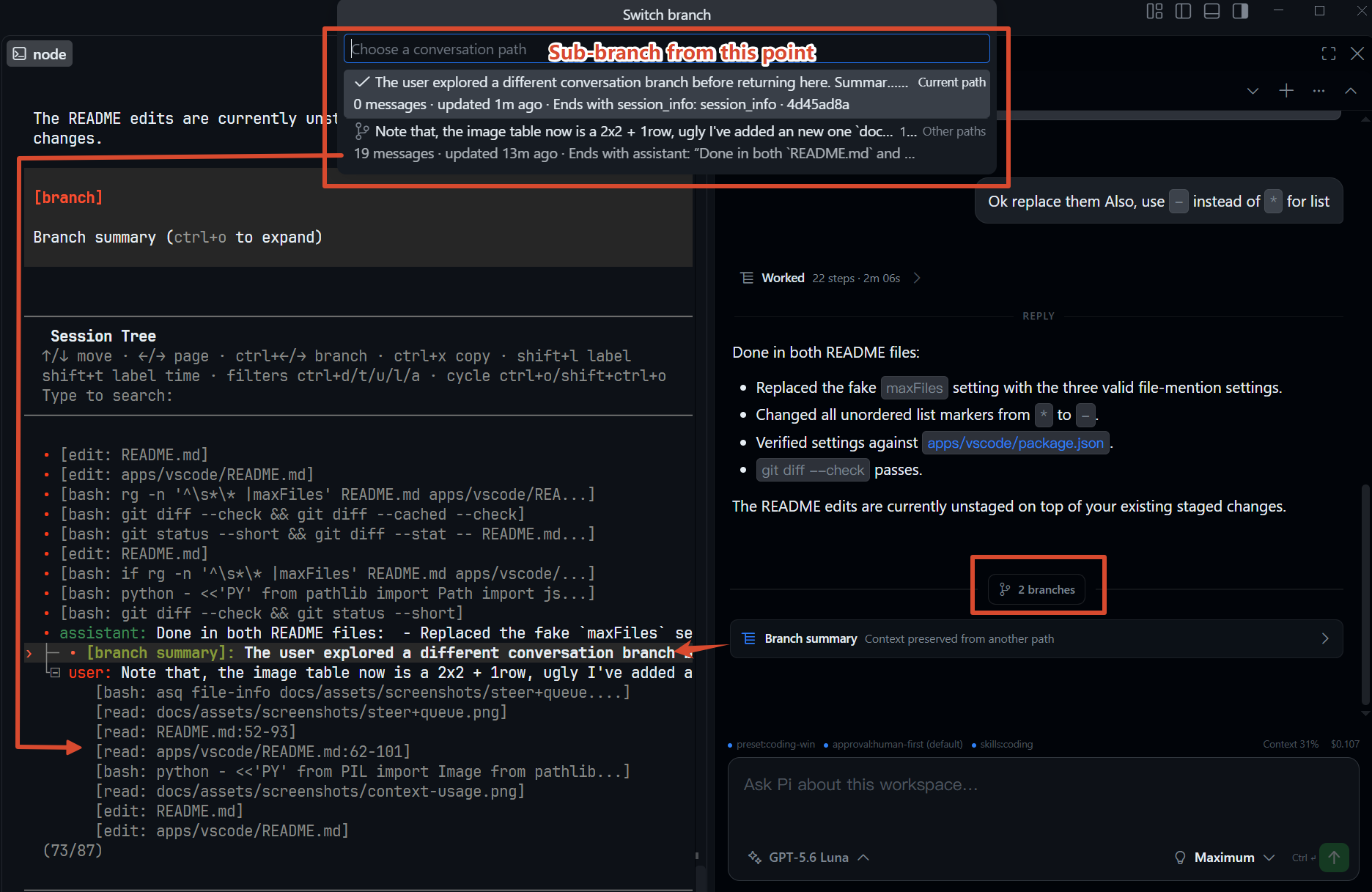This screenshot has height=892, width=1372.
Task: Click the 'Ok replace them Also, use' message bubble
Action: 1159,202
